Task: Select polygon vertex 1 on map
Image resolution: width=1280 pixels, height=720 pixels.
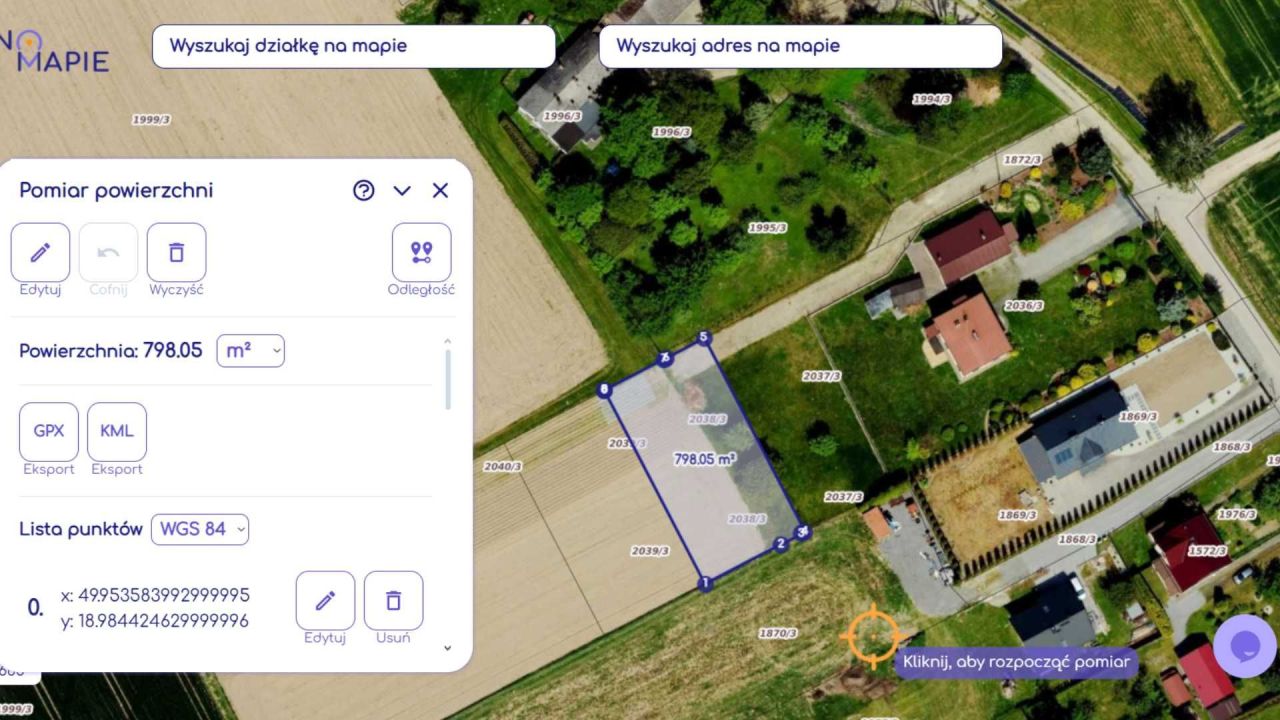Action: 705,583
